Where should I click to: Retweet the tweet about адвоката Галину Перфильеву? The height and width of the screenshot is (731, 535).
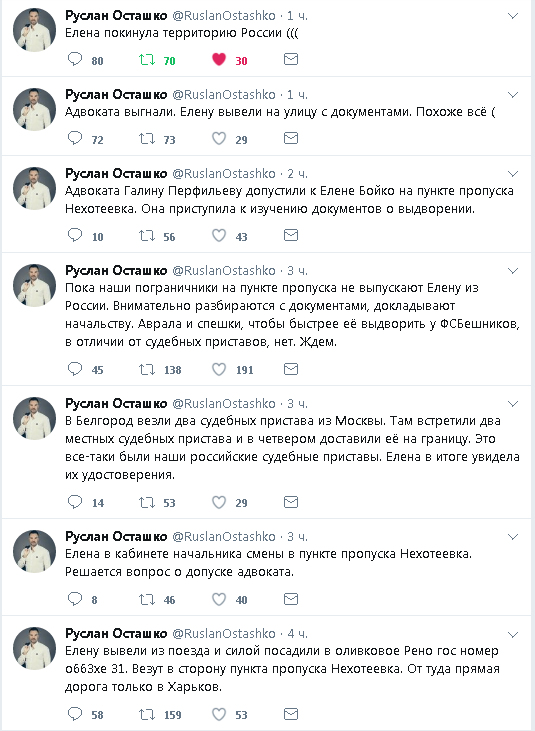[147, 236]
